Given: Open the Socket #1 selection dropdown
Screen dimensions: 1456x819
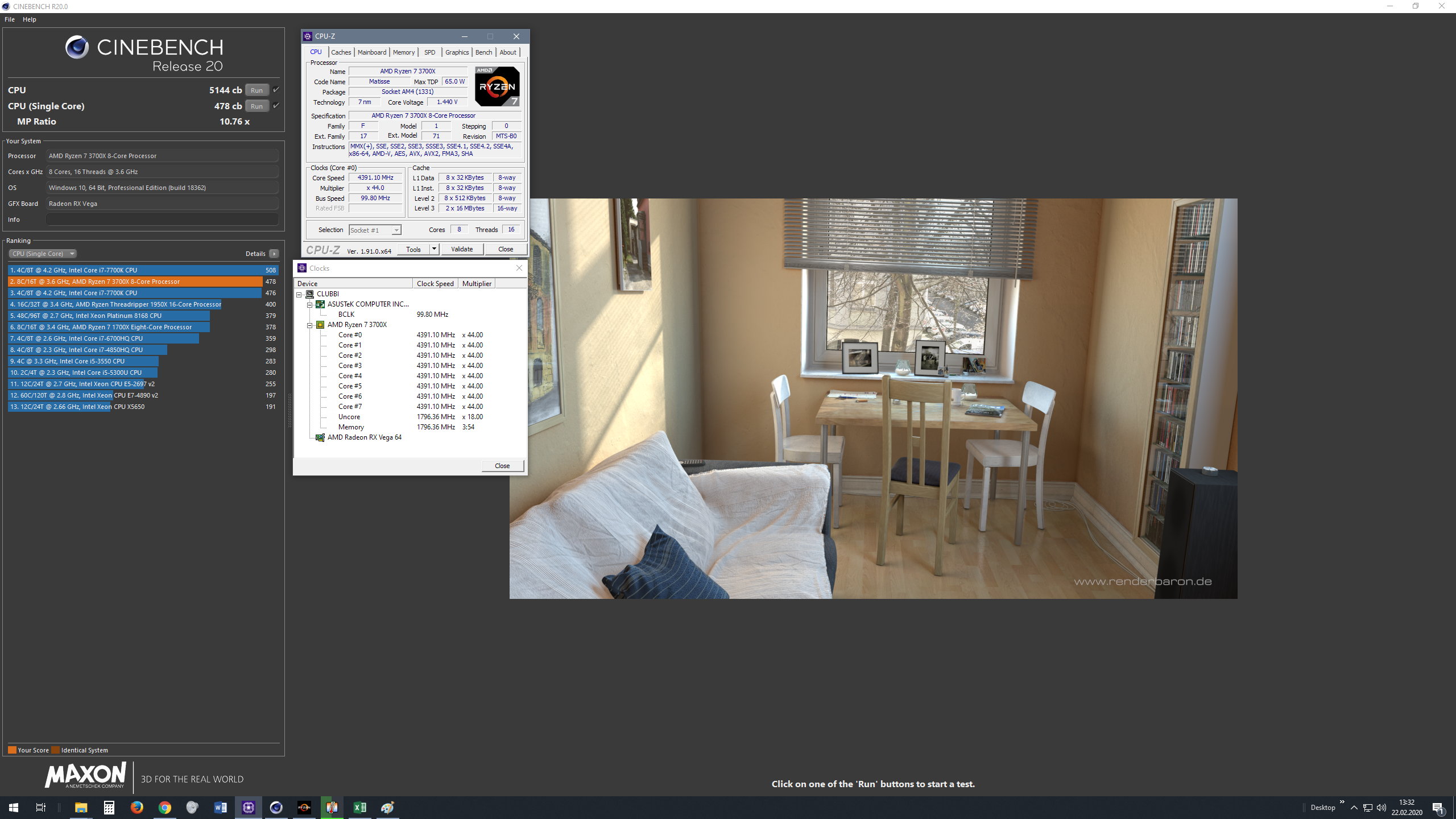Looking at the screenshot, I should pyautogui.click(x=396, y=230).
